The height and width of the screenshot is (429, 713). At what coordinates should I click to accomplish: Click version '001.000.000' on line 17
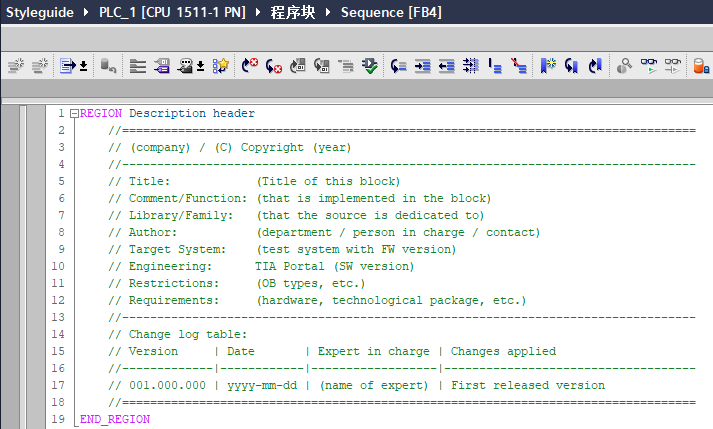tap(167, 385)
